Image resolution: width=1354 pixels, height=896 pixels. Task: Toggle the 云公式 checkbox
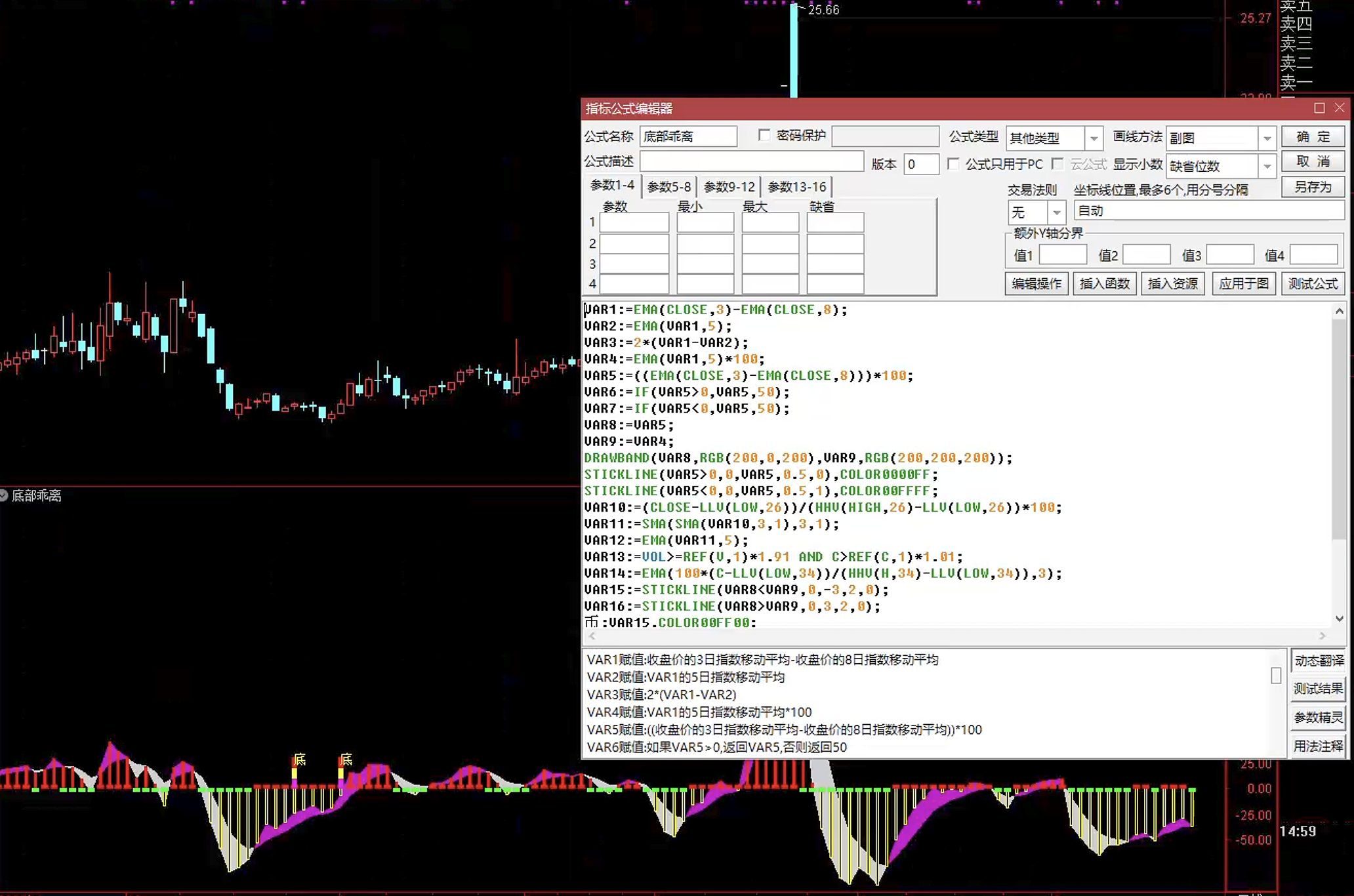point(1057,163)
